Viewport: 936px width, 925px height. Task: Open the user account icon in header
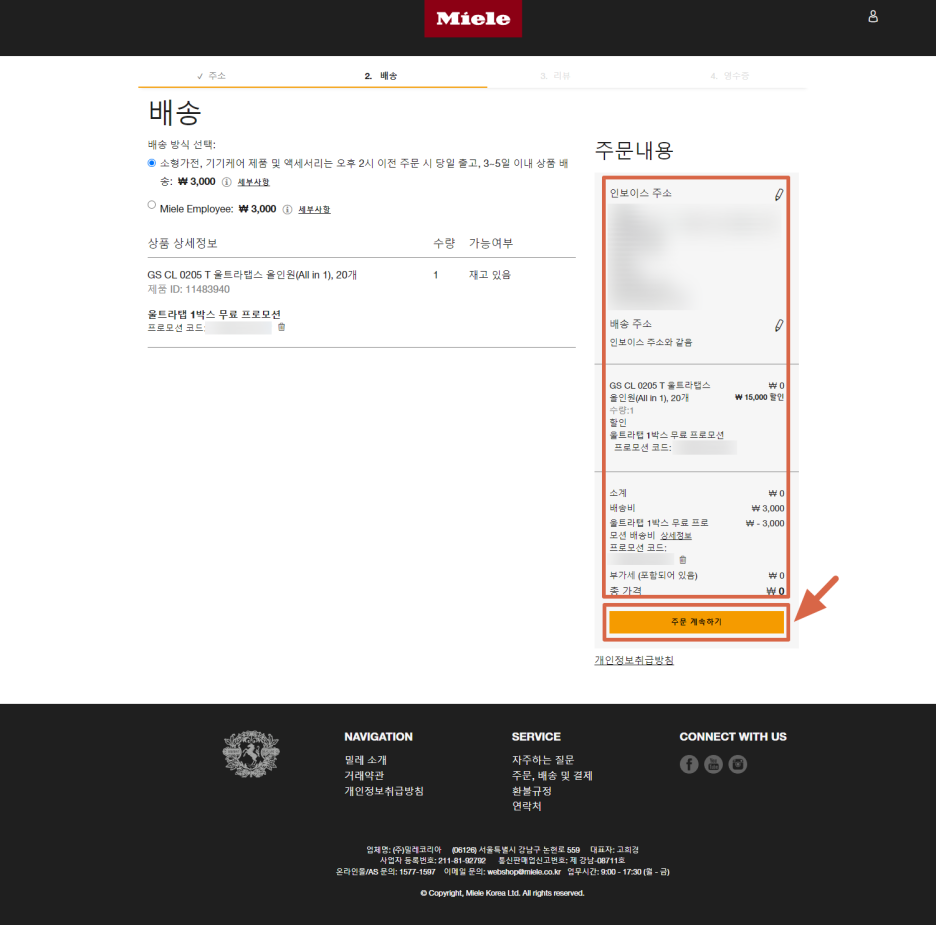873,17
